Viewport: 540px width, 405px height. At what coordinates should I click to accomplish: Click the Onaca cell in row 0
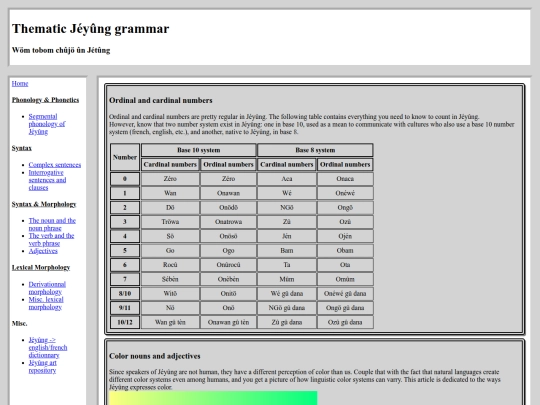pyautogui.click(x=345, y=179)
